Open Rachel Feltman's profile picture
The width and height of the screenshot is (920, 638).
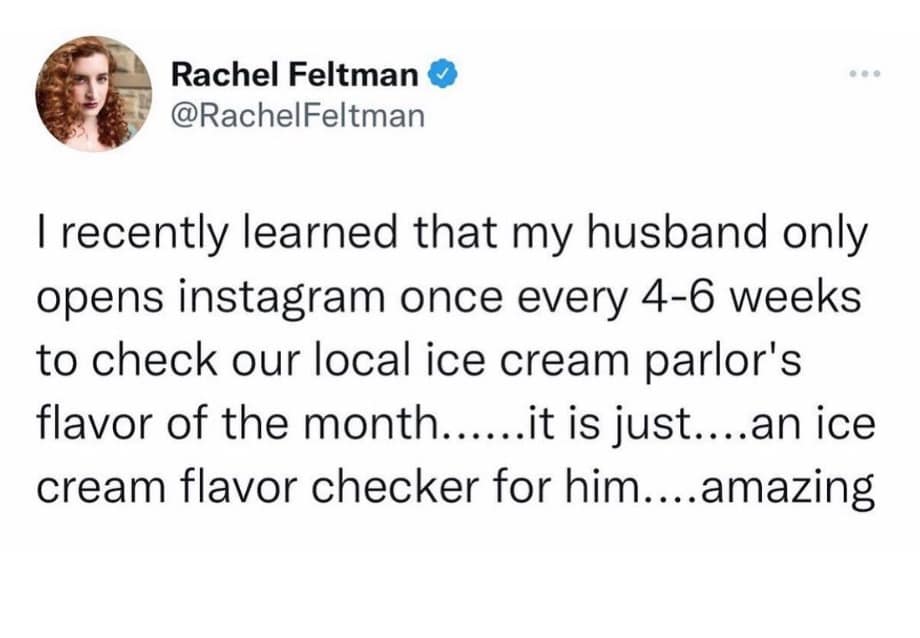point(93,93)
